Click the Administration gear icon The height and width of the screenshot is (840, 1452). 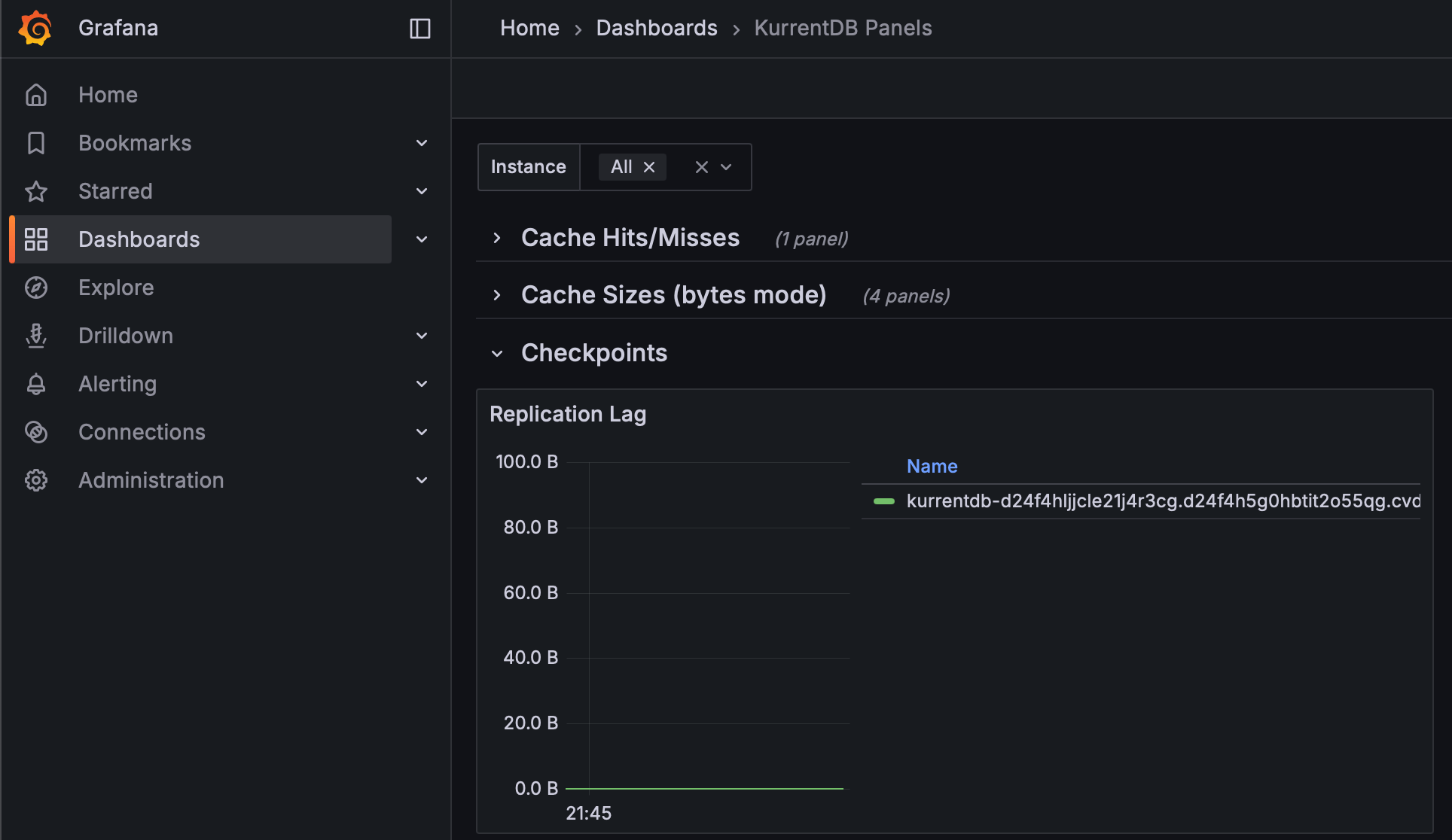click(x=36, y=479)
